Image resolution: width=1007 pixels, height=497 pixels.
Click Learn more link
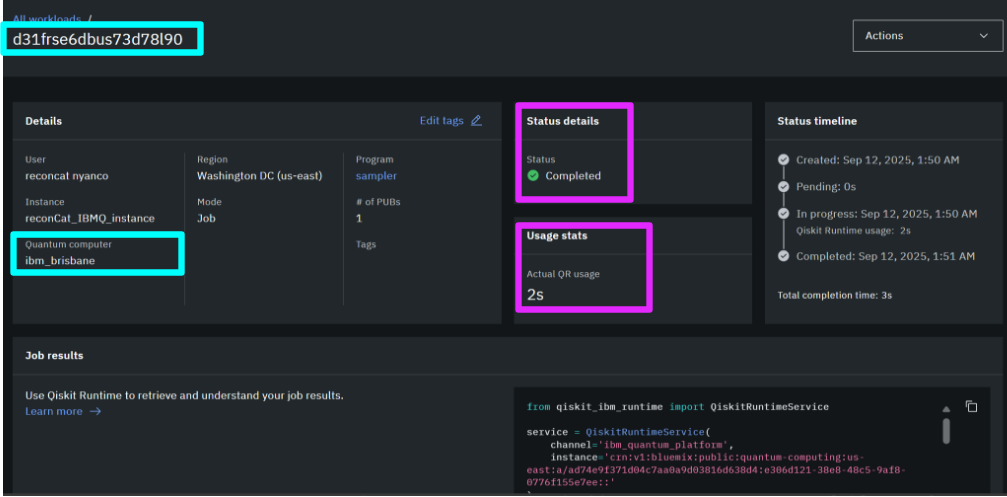[x=54, y=412]
